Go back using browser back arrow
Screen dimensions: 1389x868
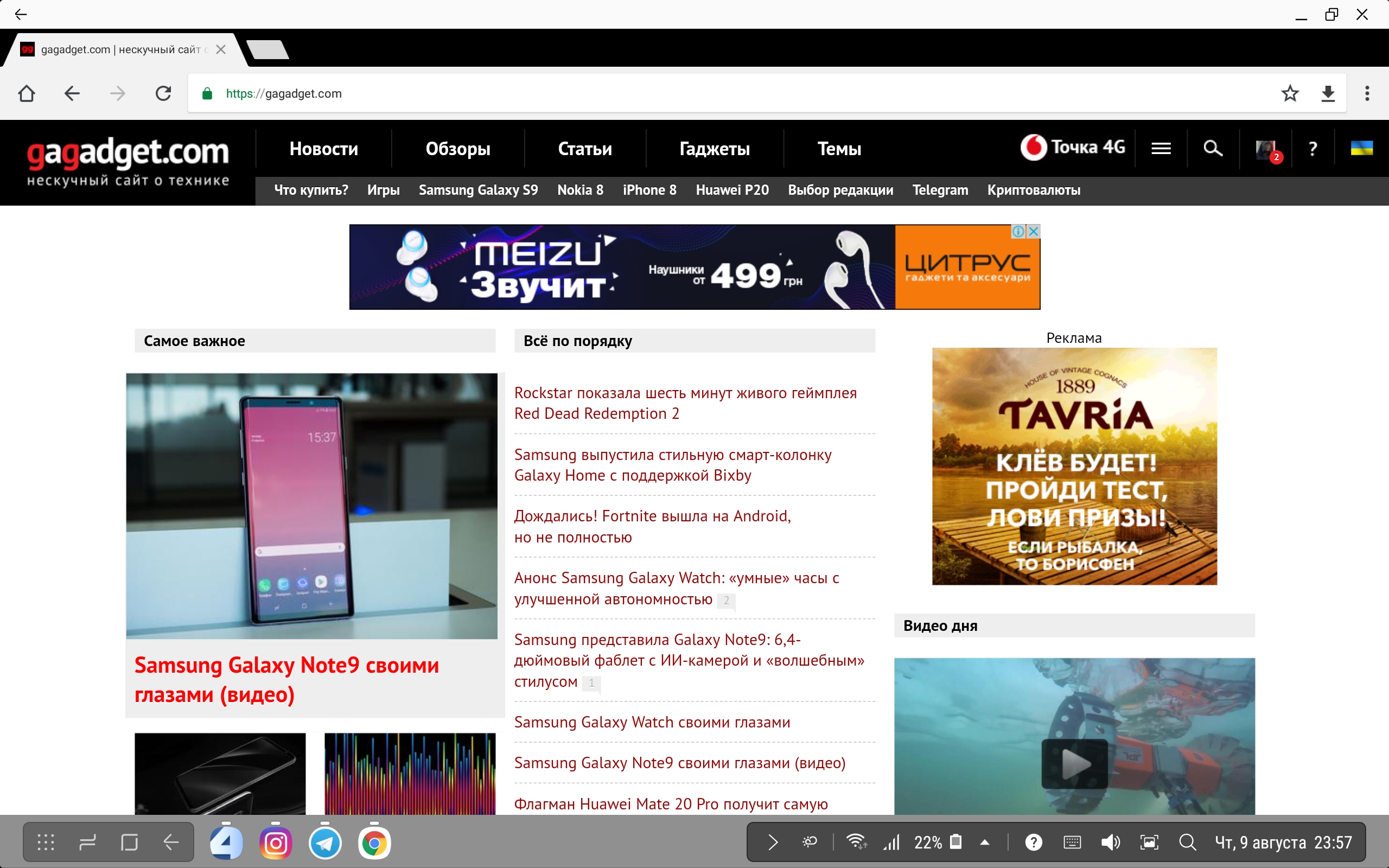pos(72,93)
